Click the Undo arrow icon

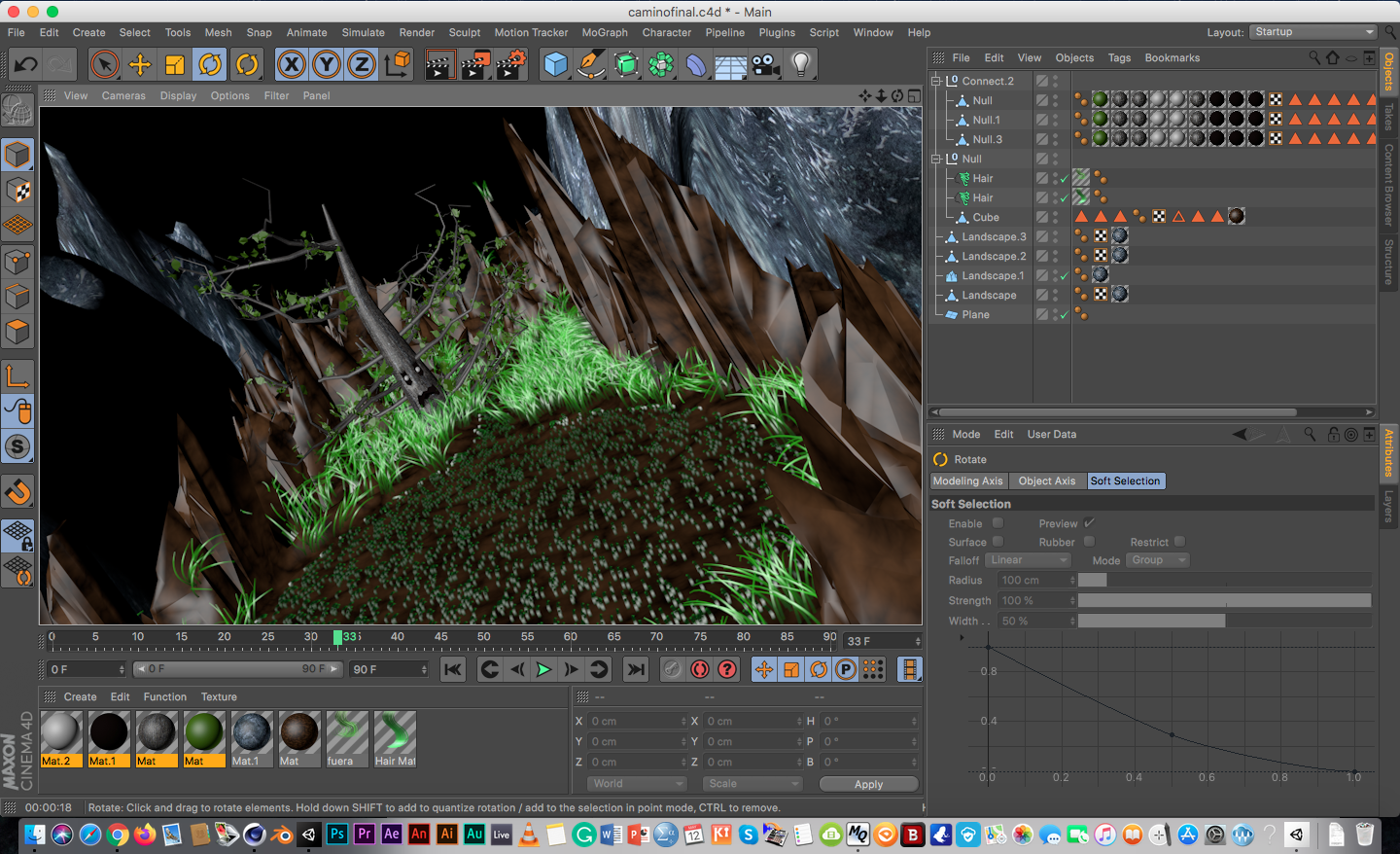(26, 65)
